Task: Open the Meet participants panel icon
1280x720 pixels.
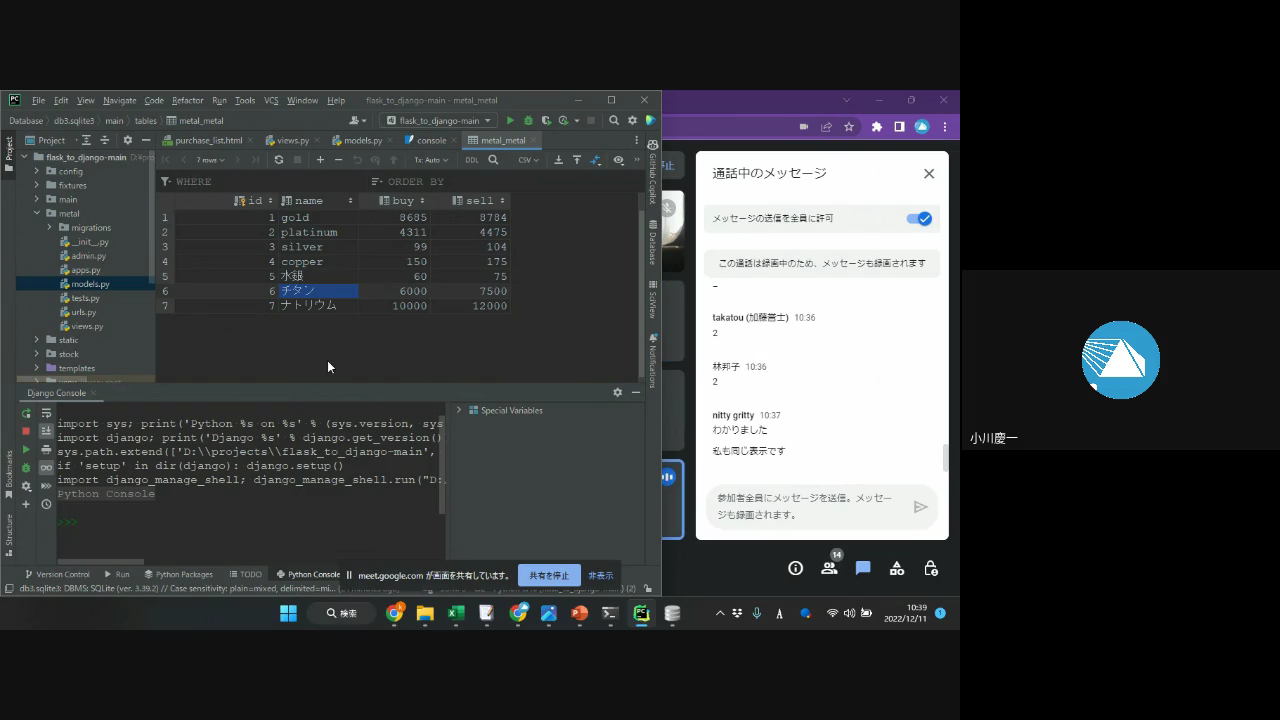Action: coord(829,568)
